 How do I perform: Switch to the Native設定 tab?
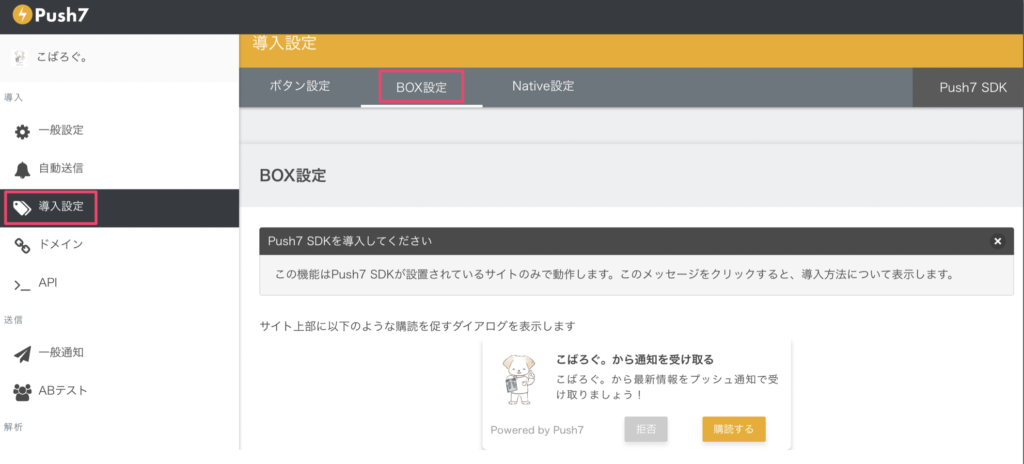pos(543,86)
